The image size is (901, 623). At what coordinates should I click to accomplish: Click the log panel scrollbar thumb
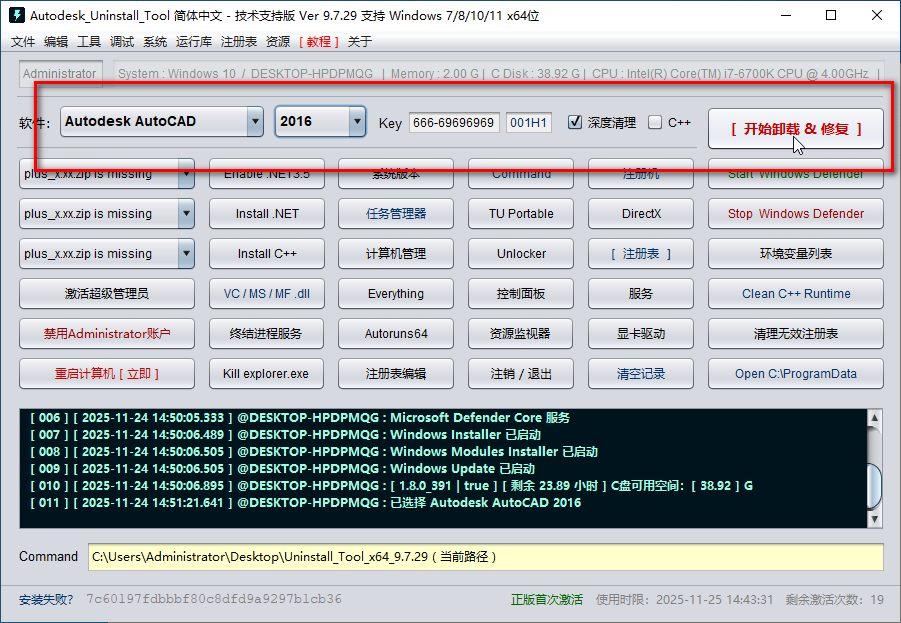[x=875, y=486]
